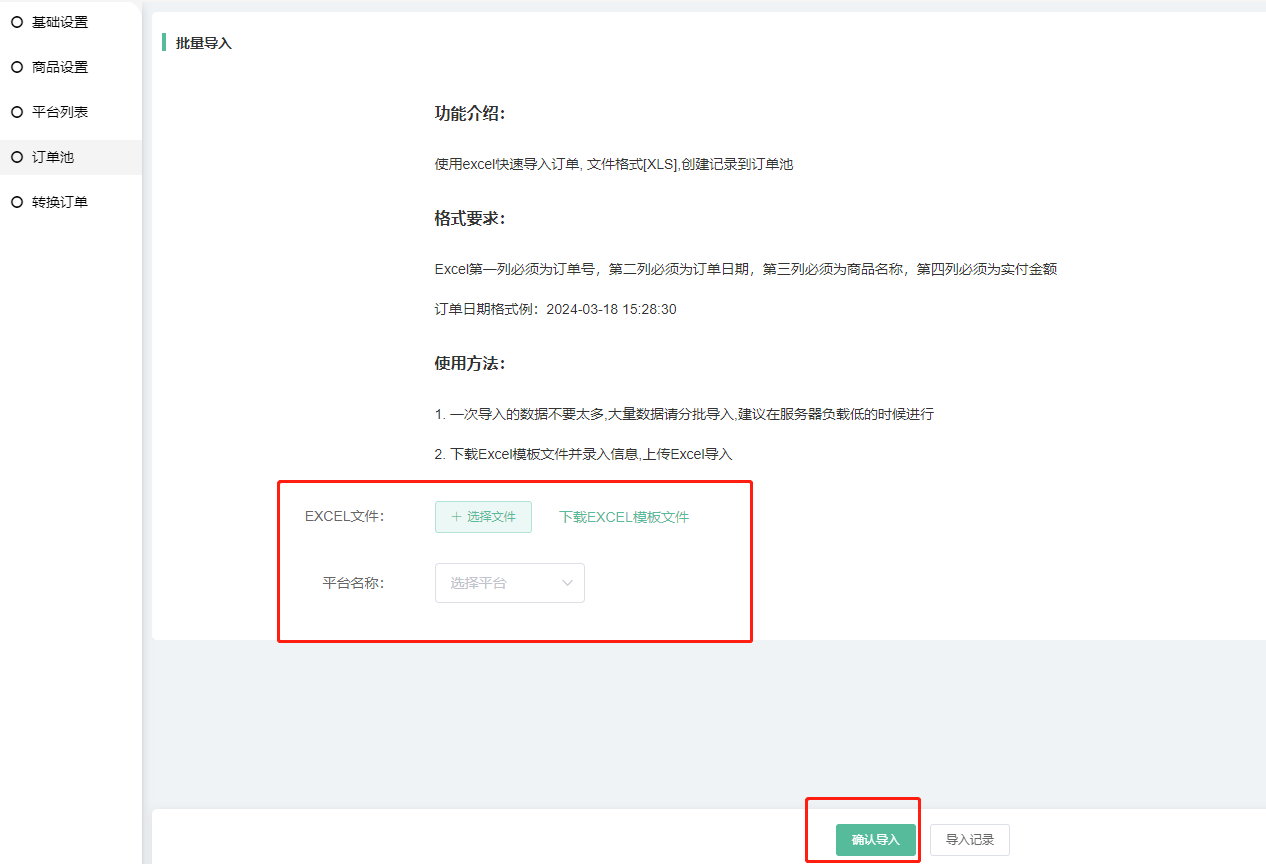Click the EXCEL文件 field label

coord(344,517)
